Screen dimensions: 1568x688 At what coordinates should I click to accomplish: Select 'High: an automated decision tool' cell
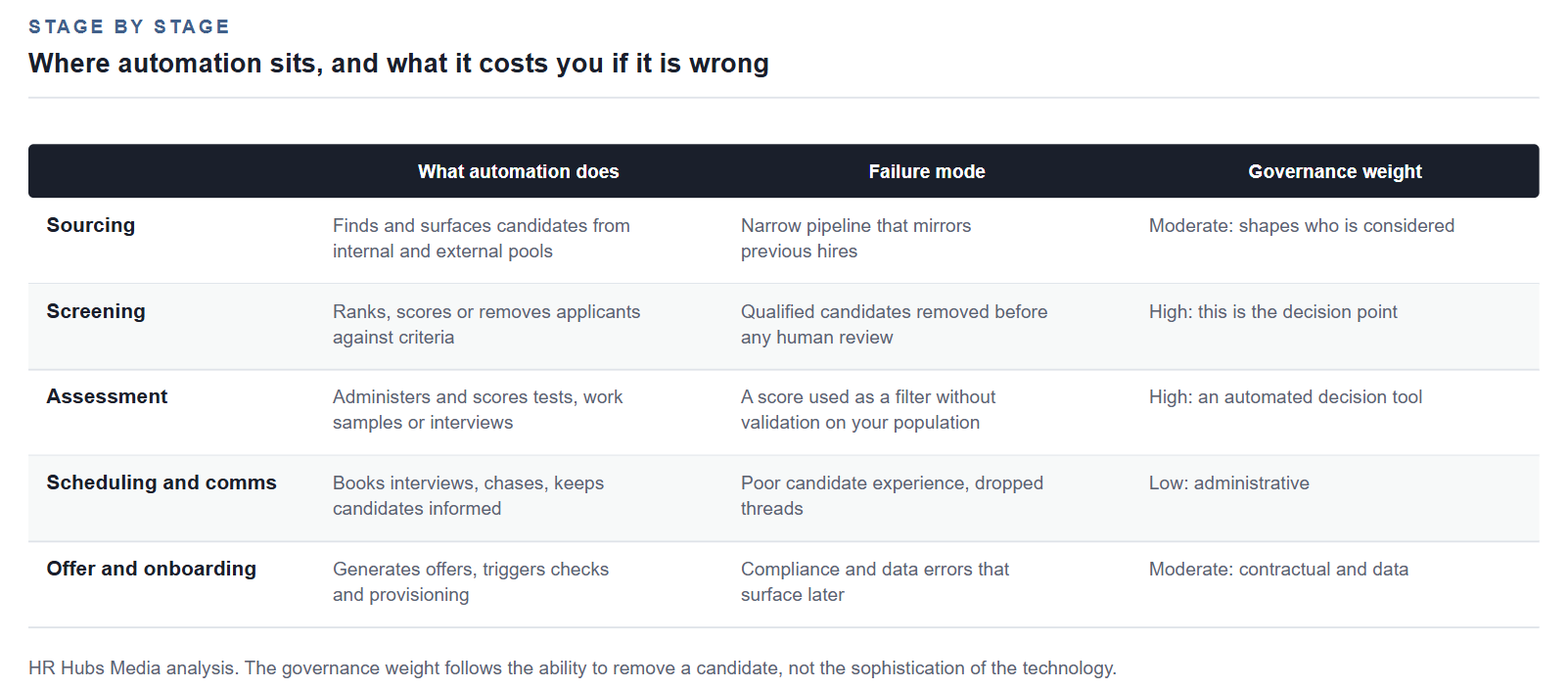1285,397
